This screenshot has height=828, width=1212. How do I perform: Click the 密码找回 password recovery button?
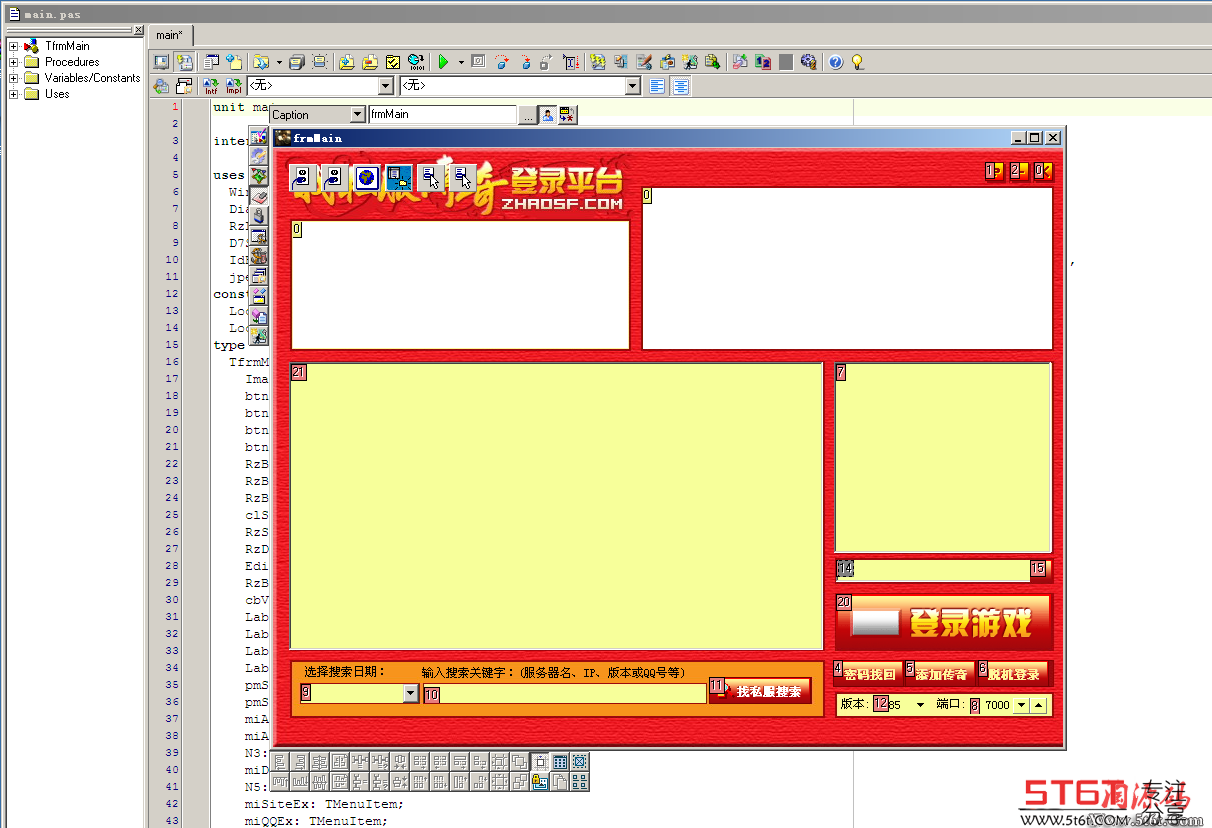tap(866, 674)
